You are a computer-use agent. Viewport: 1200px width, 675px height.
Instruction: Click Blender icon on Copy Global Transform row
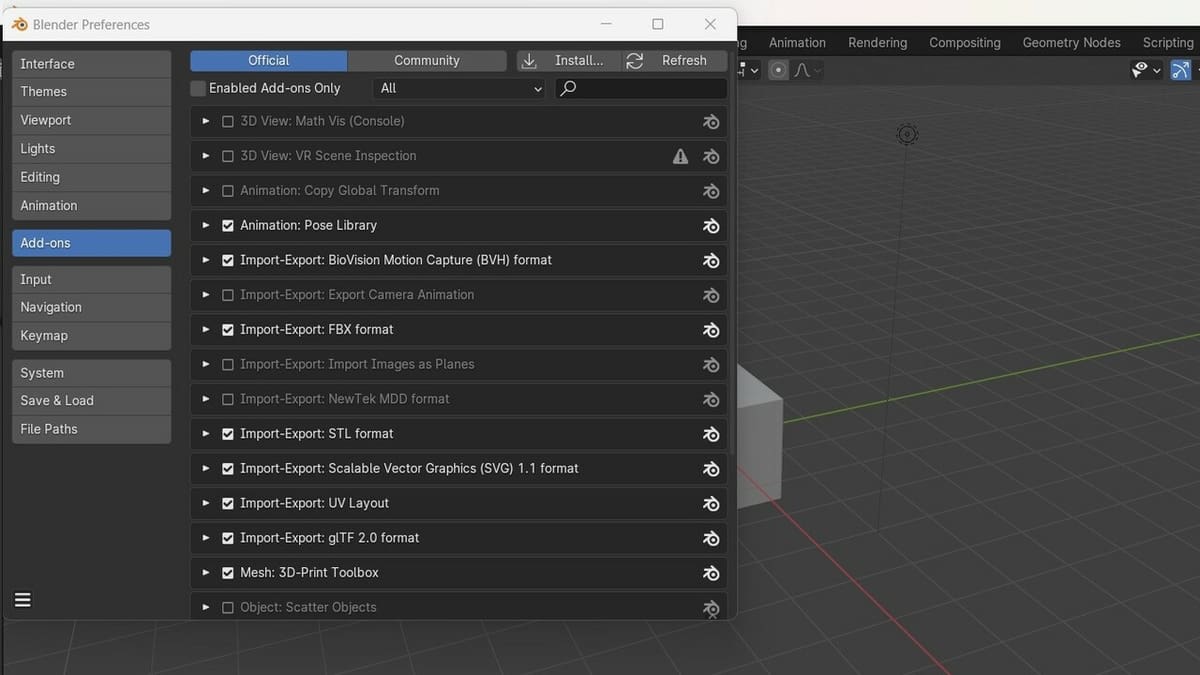[x=711, y=191]
